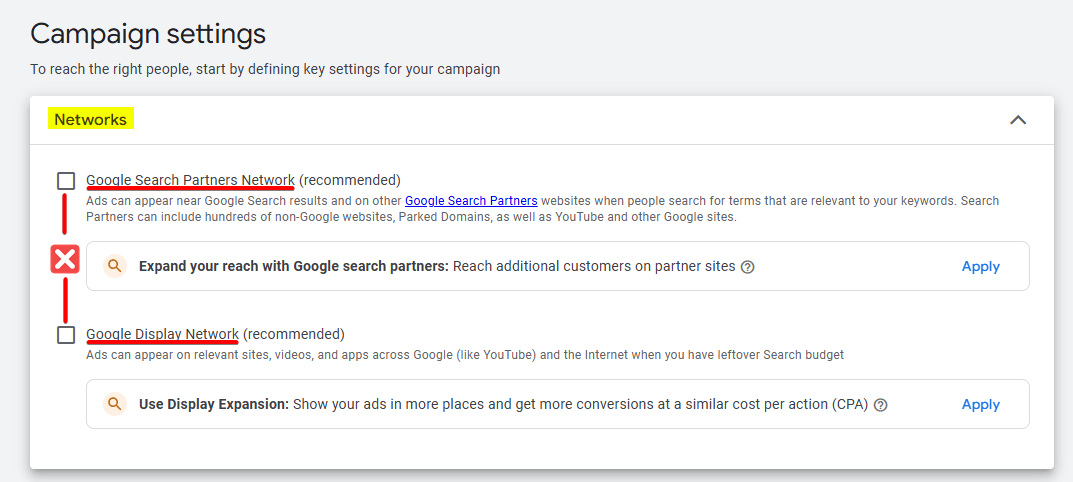Click the 'leftover Search budget' description line
This screenshot has height=482, width=1073.
pyautogui.click(x=472, y=355)
